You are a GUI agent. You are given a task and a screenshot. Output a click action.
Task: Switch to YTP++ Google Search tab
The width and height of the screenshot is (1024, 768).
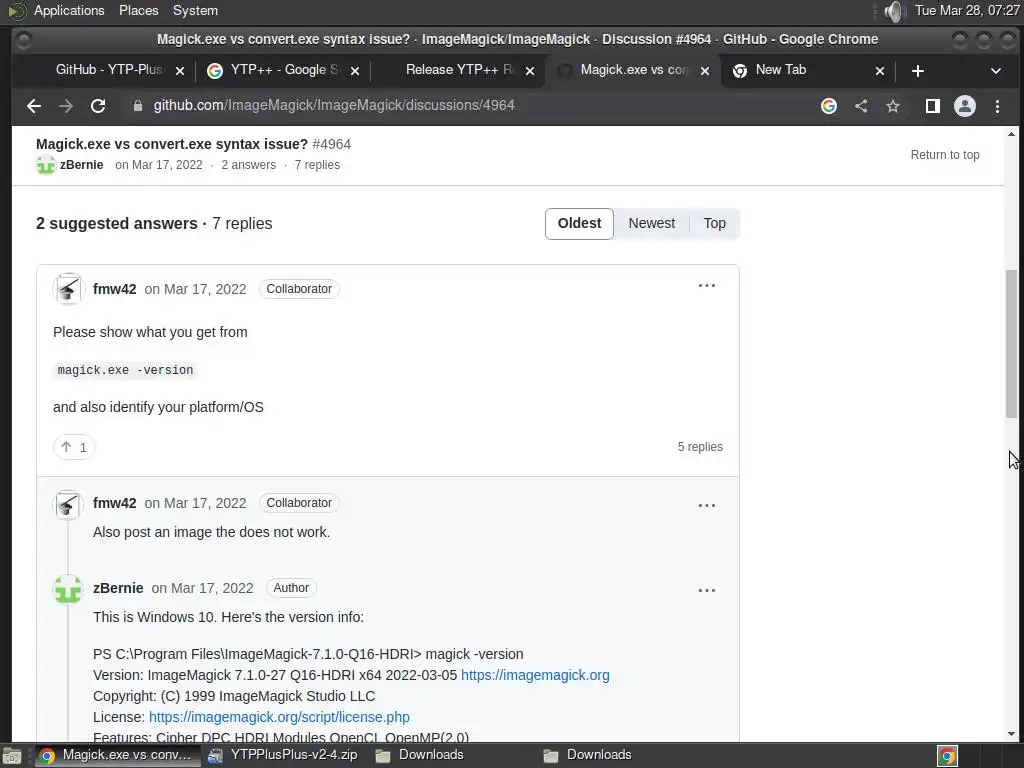[282, 70]
